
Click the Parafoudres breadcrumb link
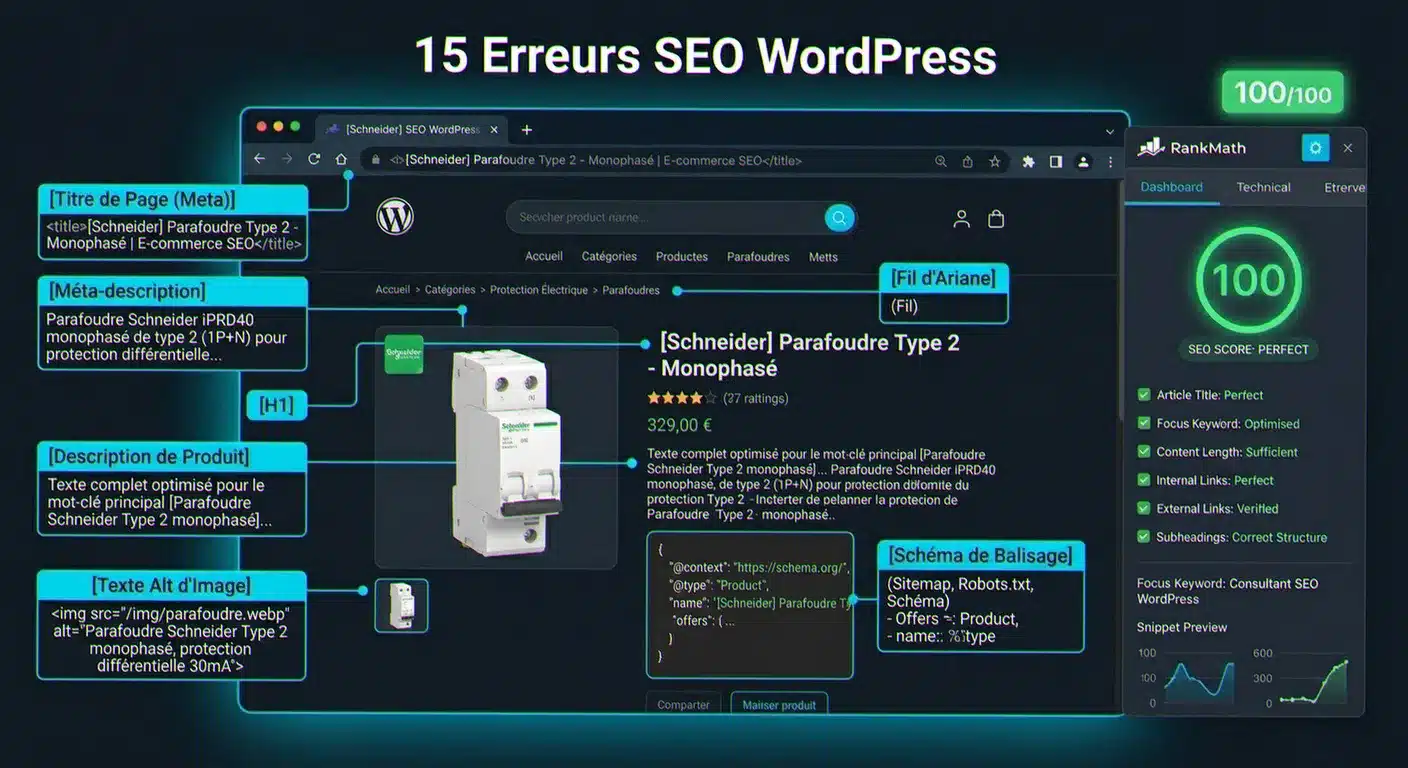pos(631,290)
